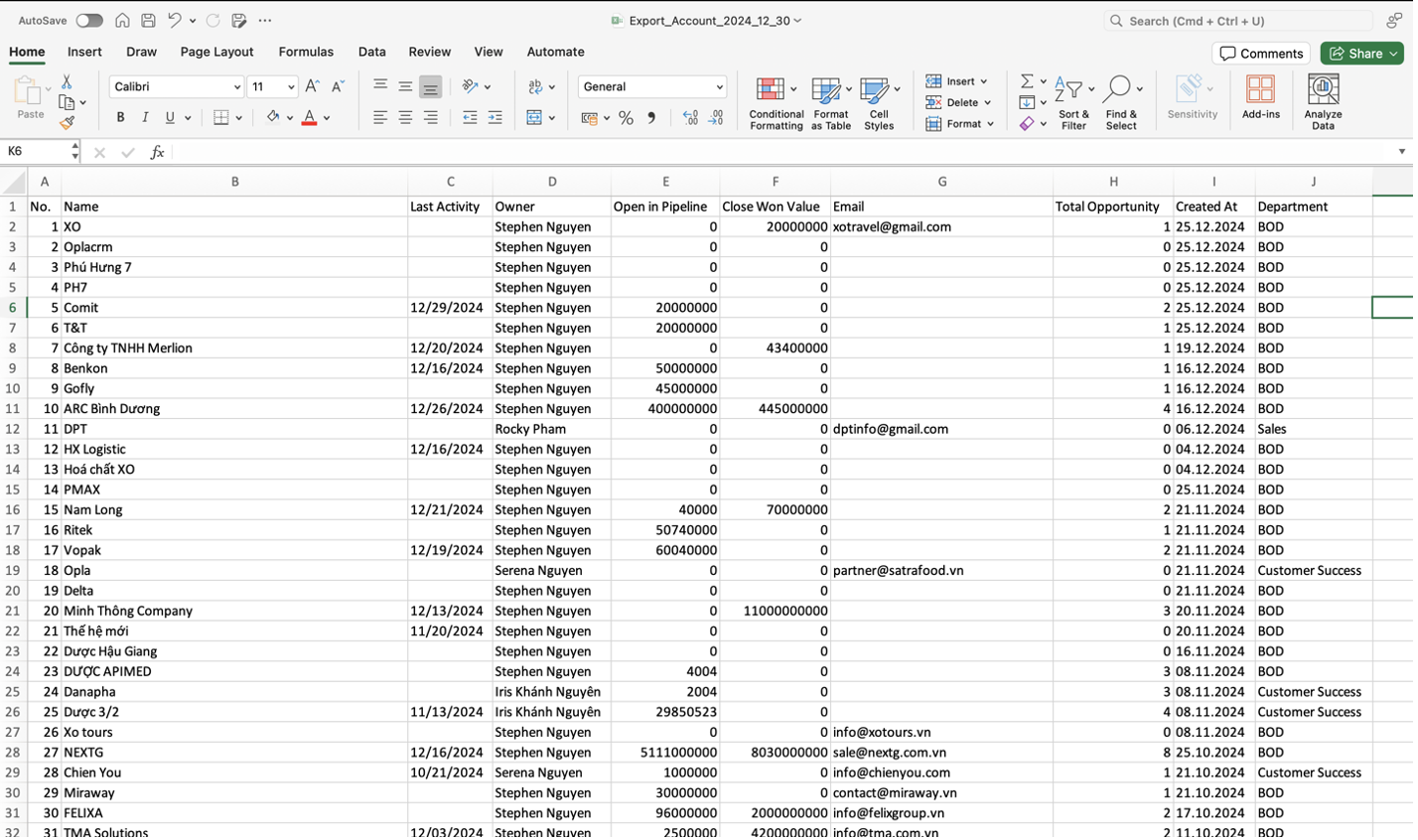Click the Paste button

coord(30,98)
